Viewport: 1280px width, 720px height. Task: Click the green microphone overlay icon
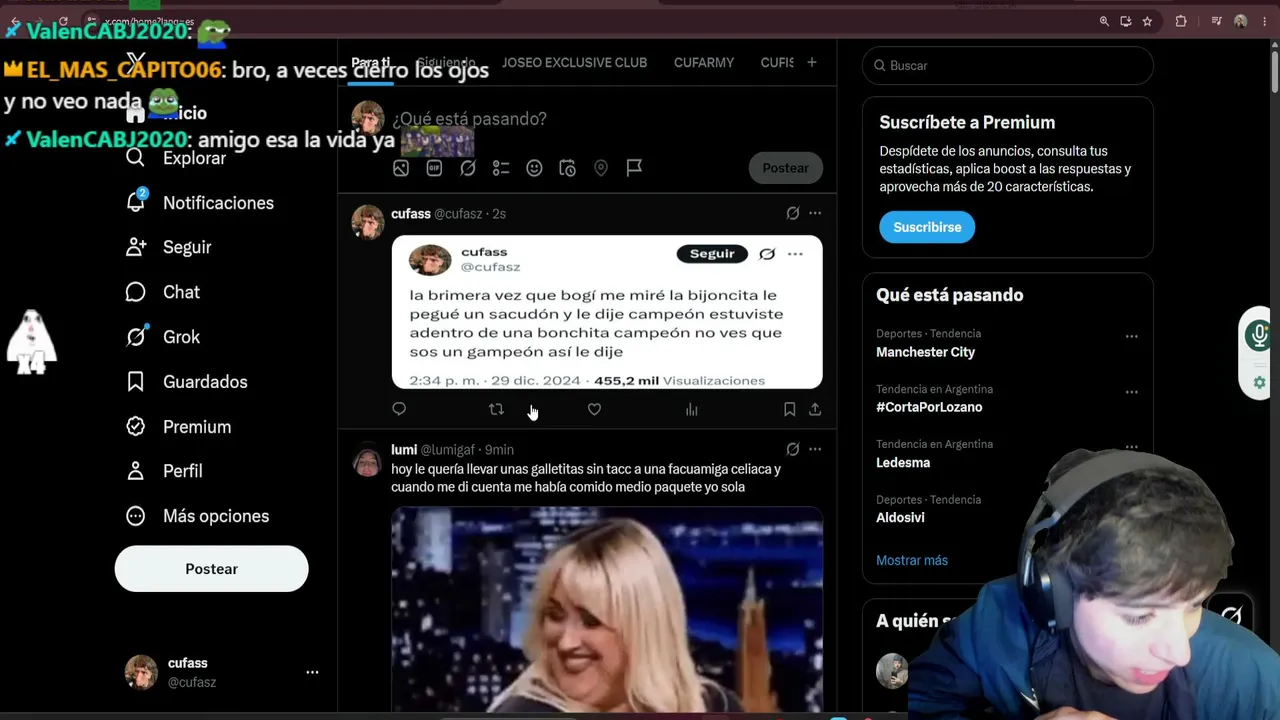[1258, 336]
